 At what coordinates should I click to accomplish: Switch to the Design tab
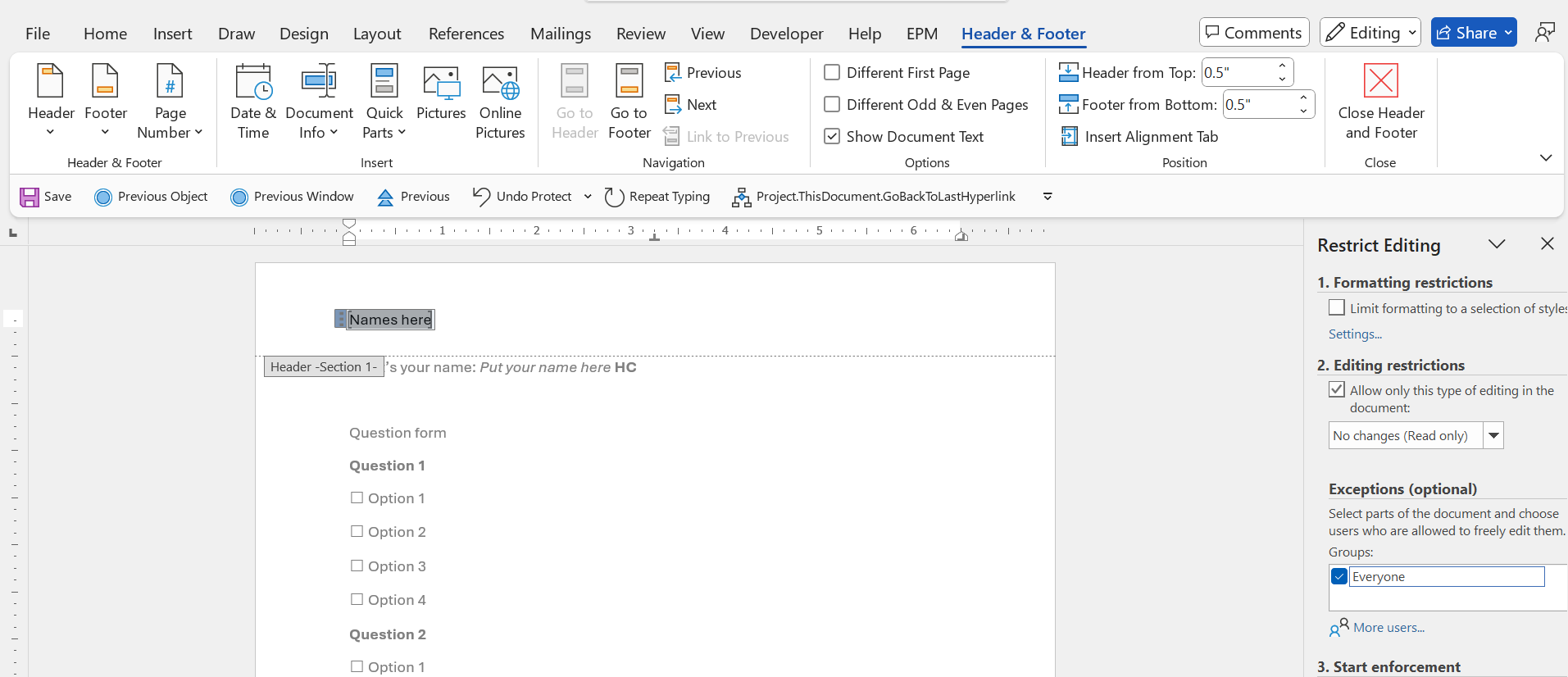(x=304, y=34)
